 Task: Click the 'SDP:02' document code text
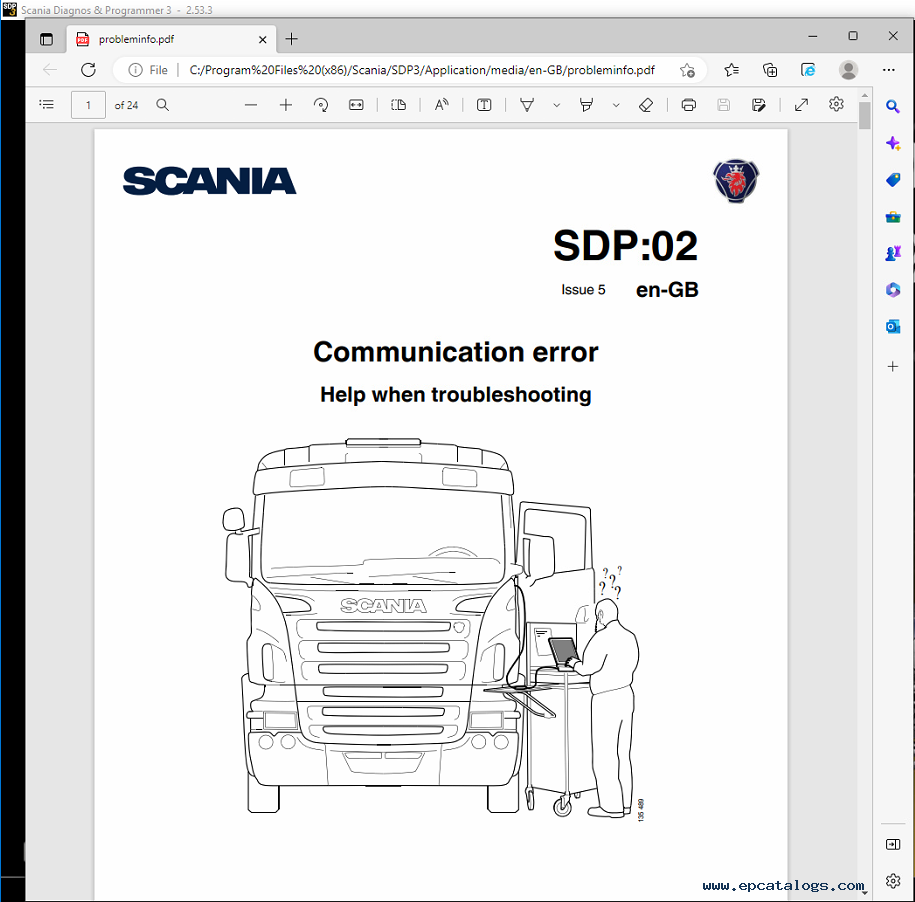click(626, 246)
